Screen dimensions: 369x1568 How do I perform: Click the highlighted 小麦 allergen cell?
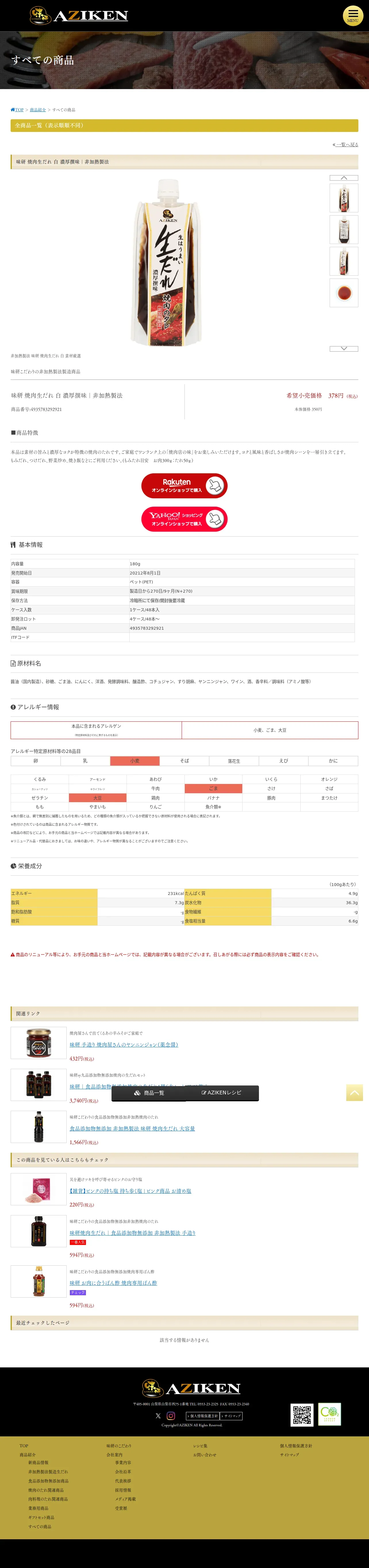(134, 761)
